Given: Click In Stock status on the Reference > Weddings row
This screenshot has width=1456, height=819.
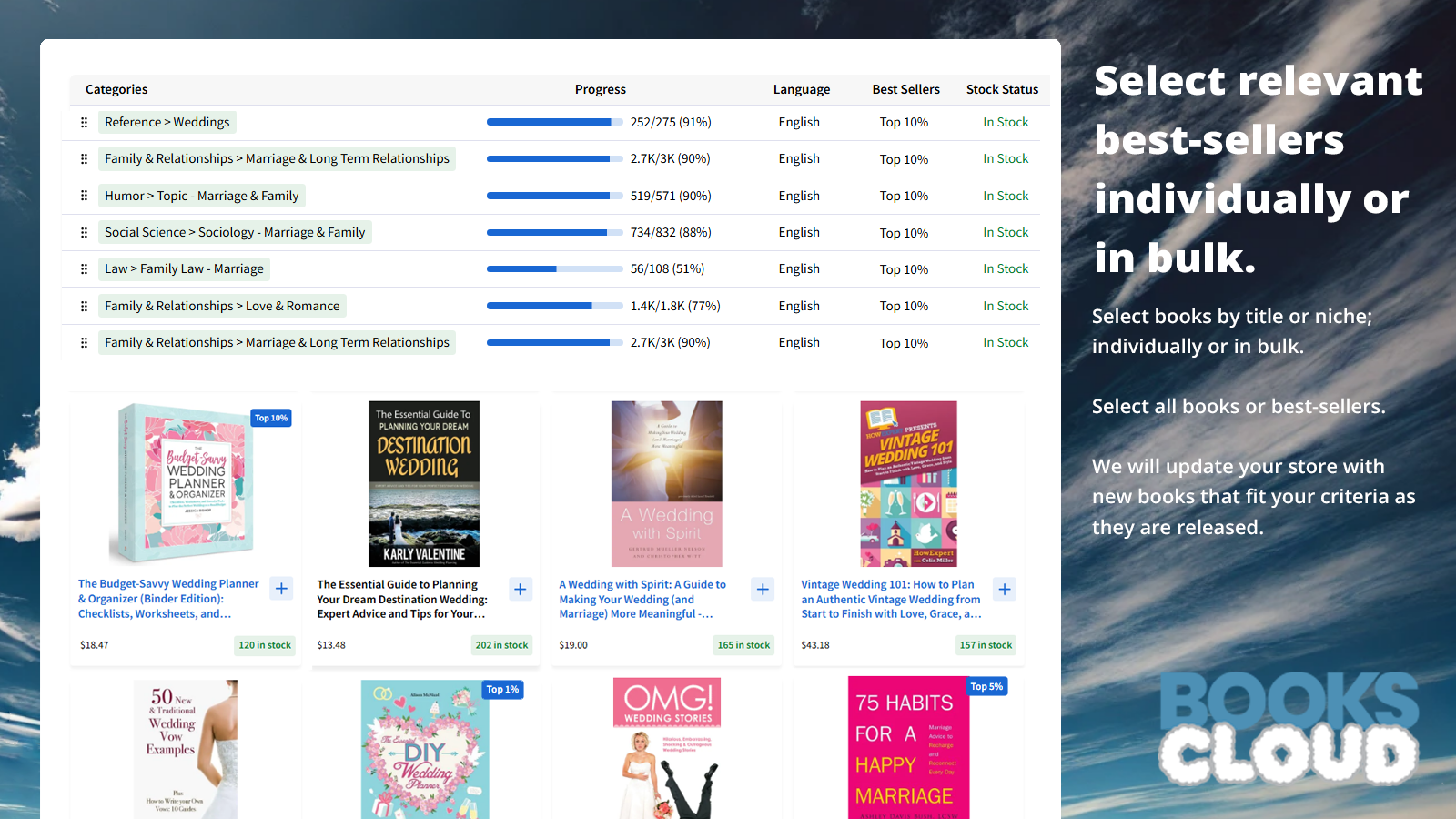Looking at the screenshot, I should tap(1006, 122).
